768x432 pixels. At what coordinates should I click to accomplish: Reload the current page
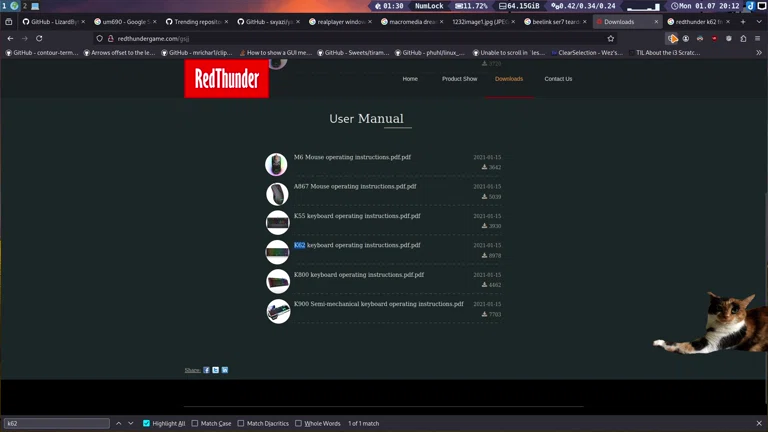point(39,38)
